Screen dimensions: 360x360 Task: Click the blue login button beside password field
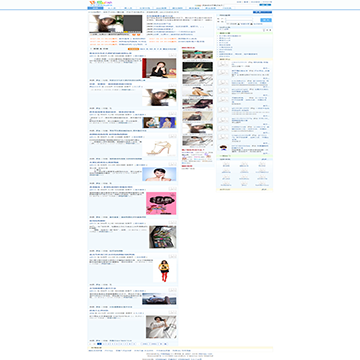click(266, 20)
